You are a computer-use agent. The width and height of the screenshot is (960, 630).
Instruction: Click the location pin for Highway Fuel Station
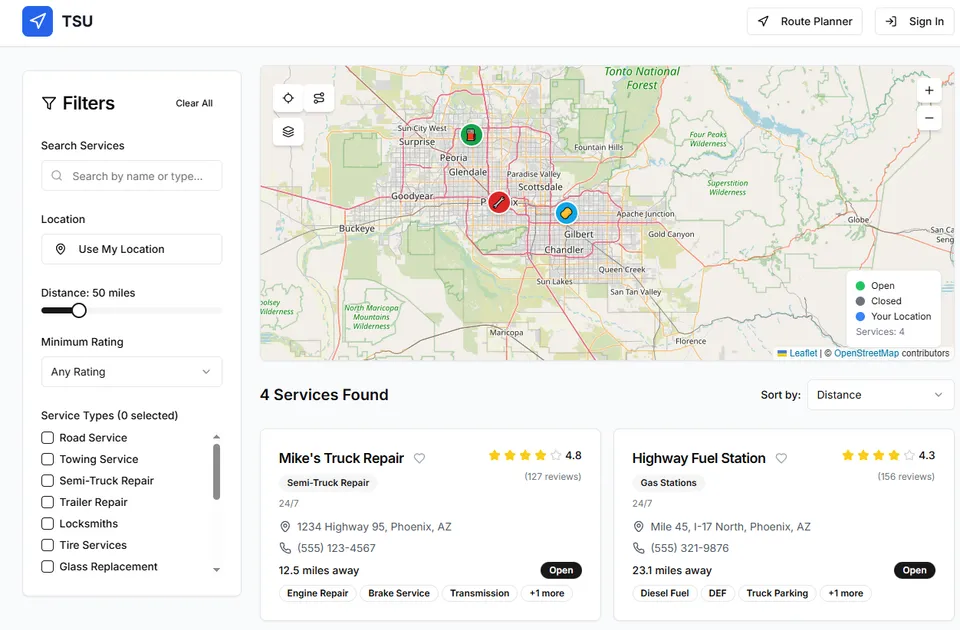[639, 527]
